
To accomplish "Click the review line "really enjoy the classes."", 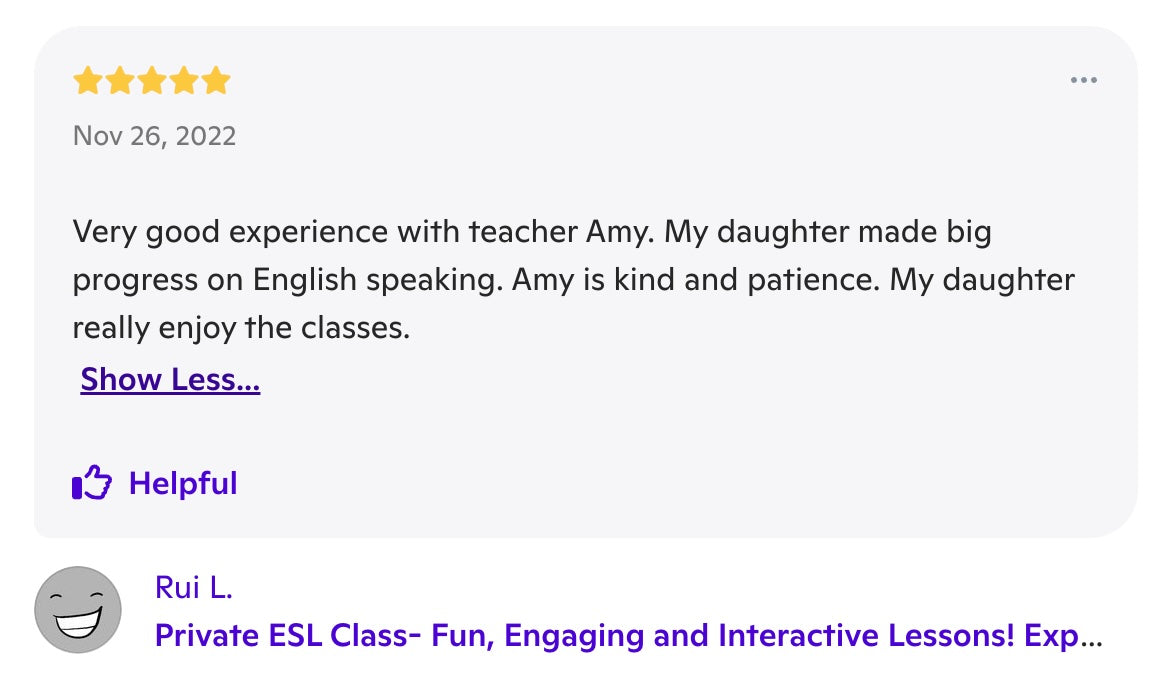I will coord(241,328).
